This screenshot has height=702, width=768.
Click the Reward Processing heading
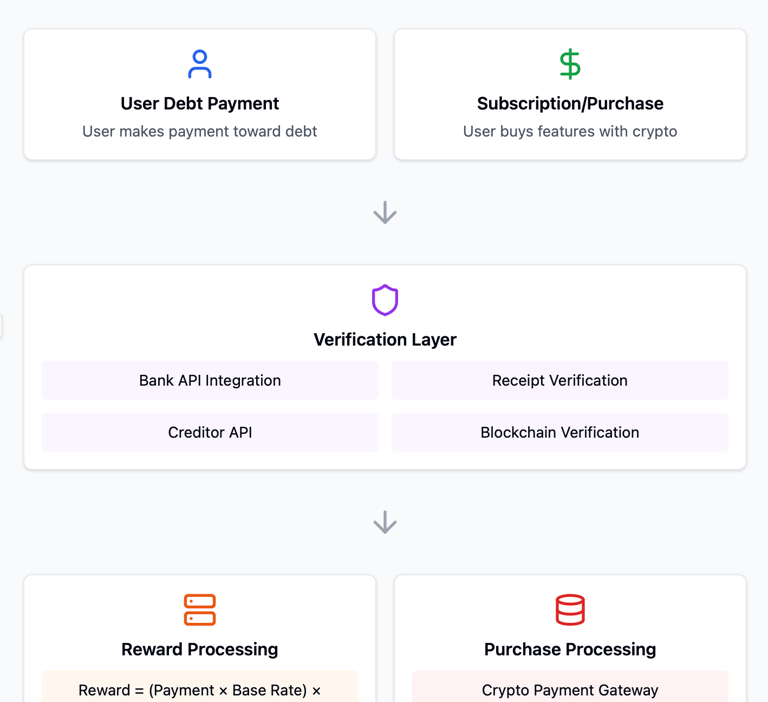(200, 650)
